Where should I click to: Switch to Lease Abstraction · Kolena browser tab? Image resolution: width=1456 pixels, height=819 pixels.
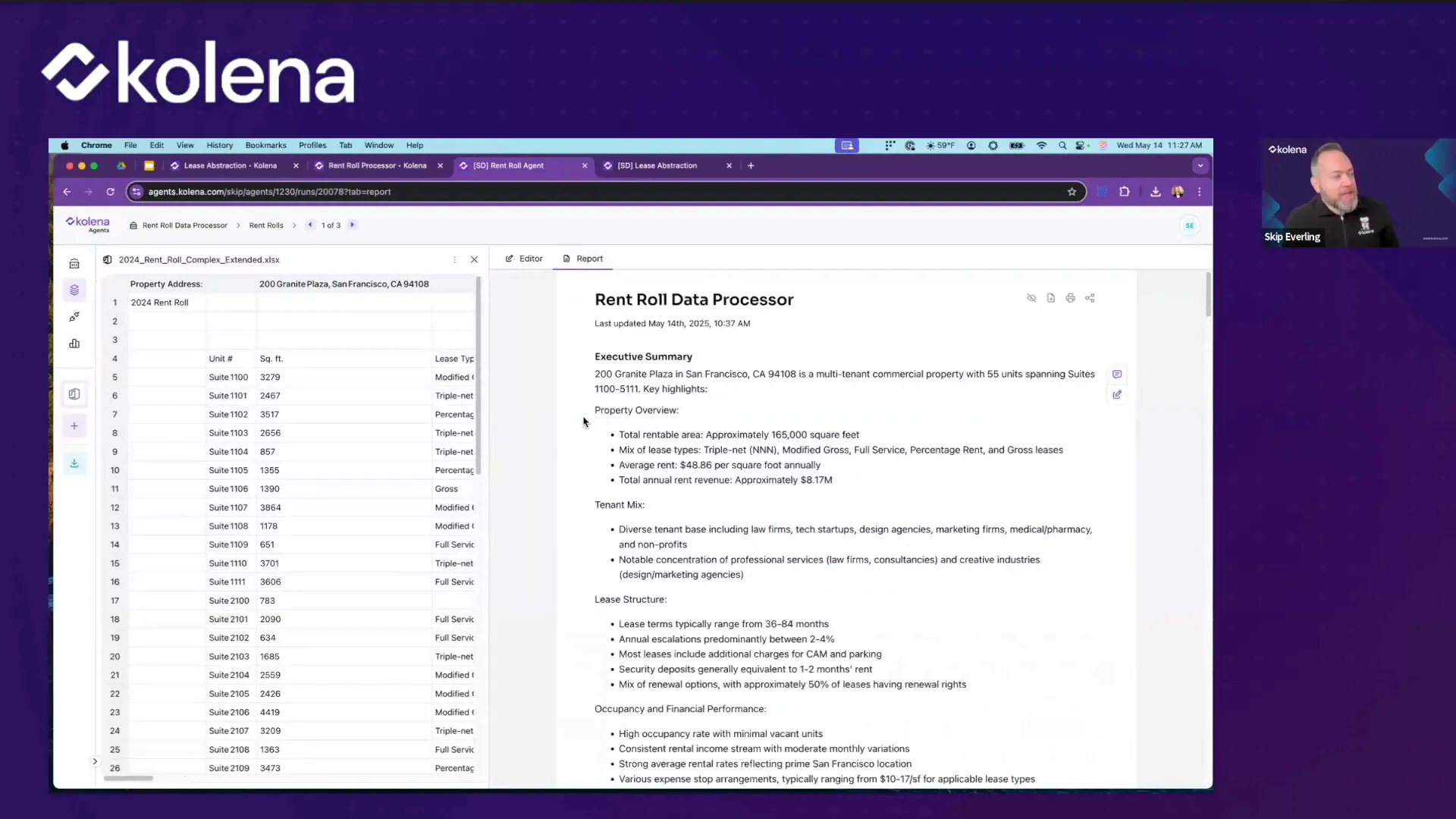click(230, 165)
